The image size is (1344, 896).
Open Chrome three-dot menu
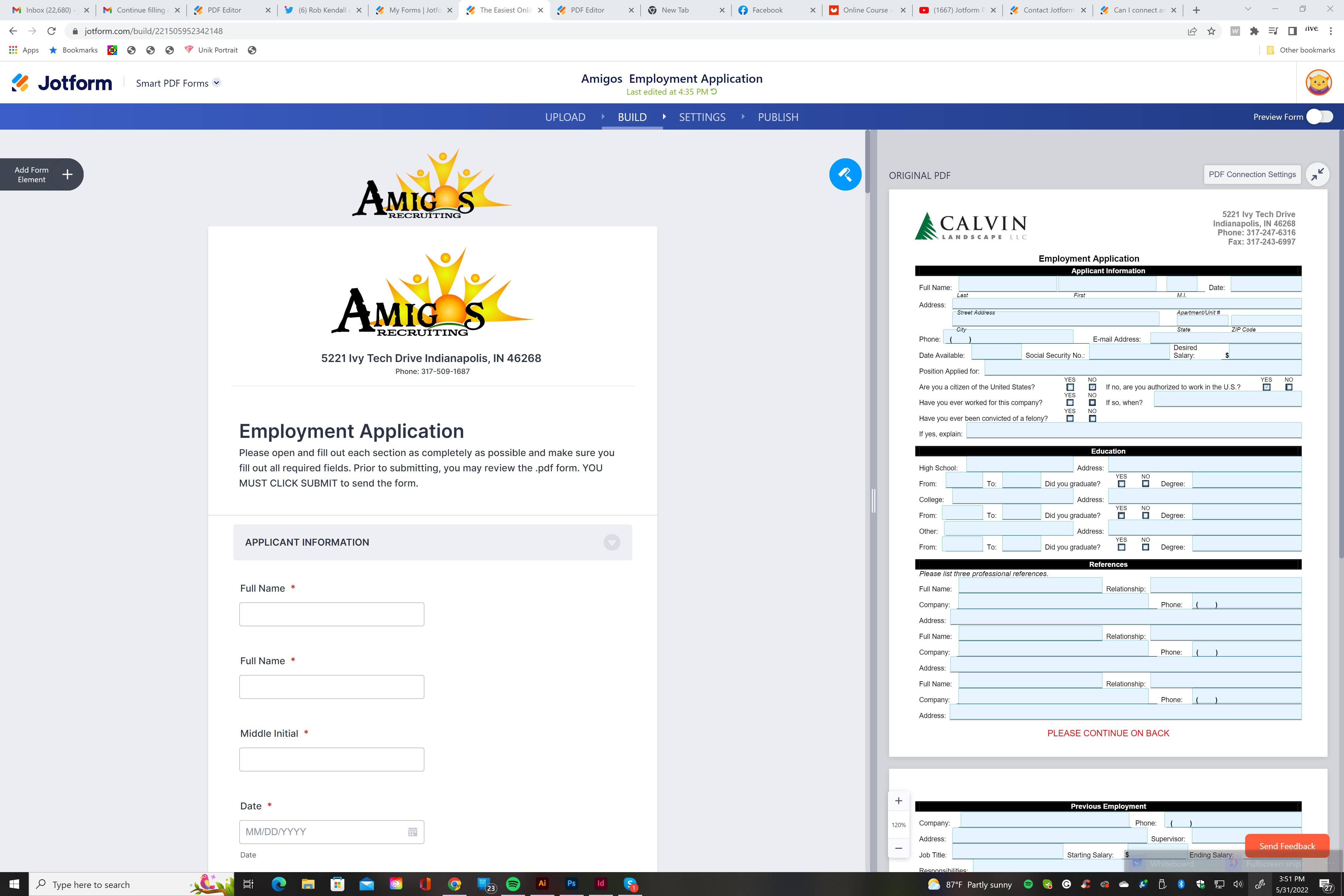[1331, 31]
